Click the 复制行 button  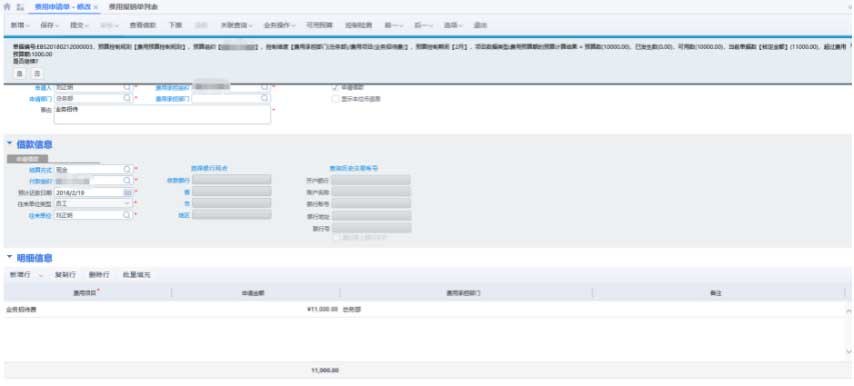[x=65, y=275]
